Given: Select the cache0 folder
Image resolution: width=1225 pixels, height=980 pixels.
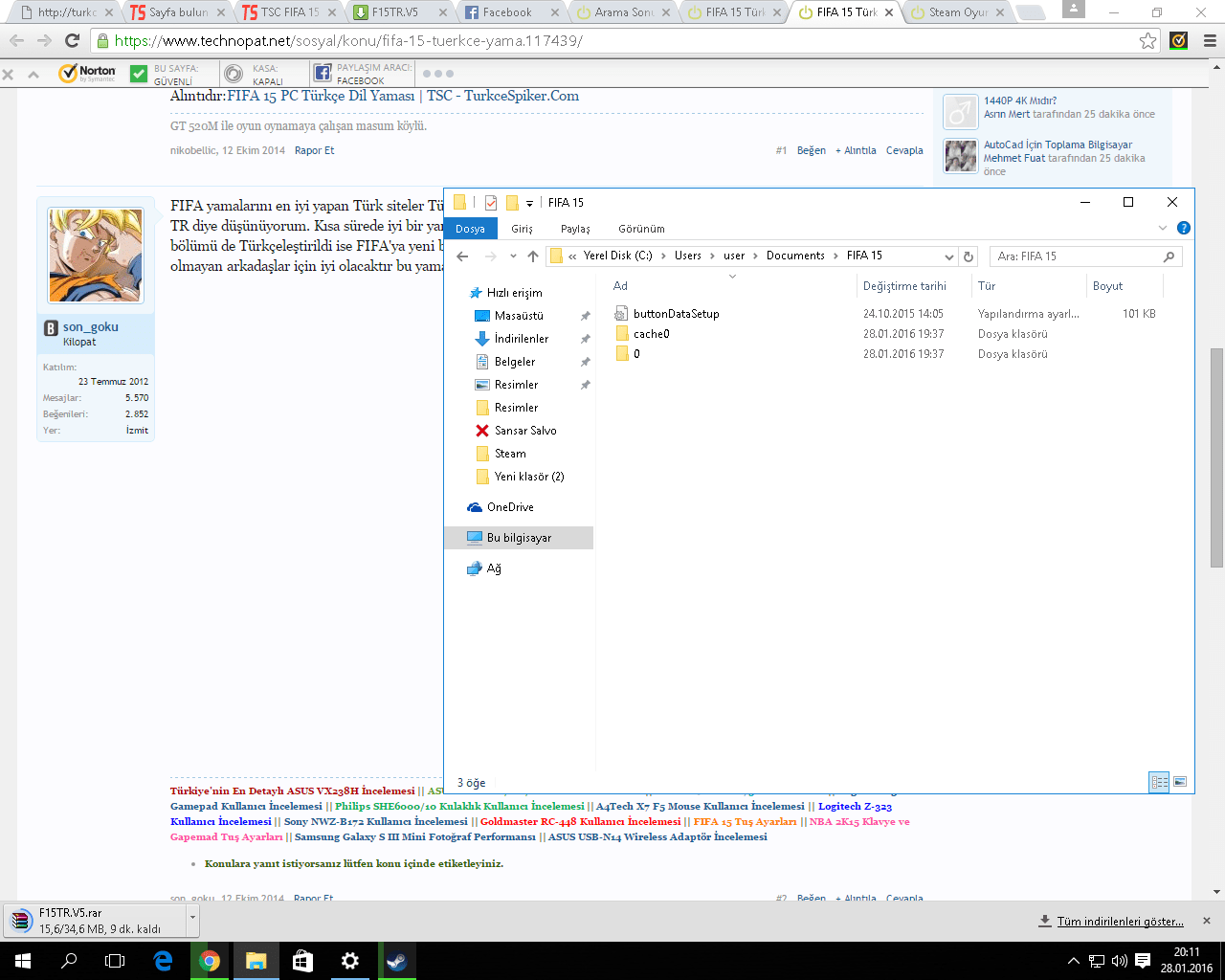Looking at the screenshot, I should pyautogui.click(x=651, y=334).
